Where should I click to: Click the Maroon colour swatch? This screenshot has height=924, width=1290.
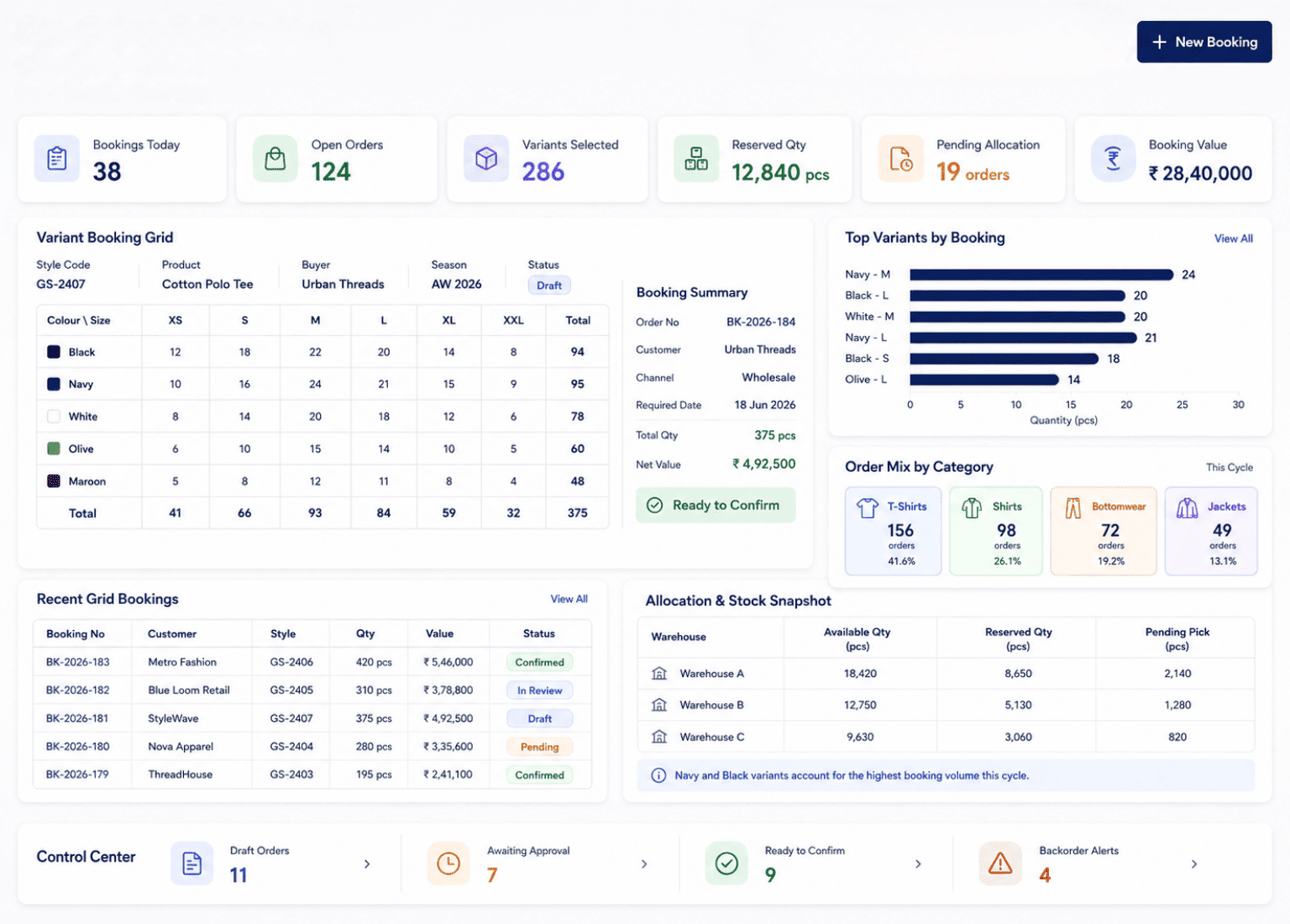coord(54,481)
